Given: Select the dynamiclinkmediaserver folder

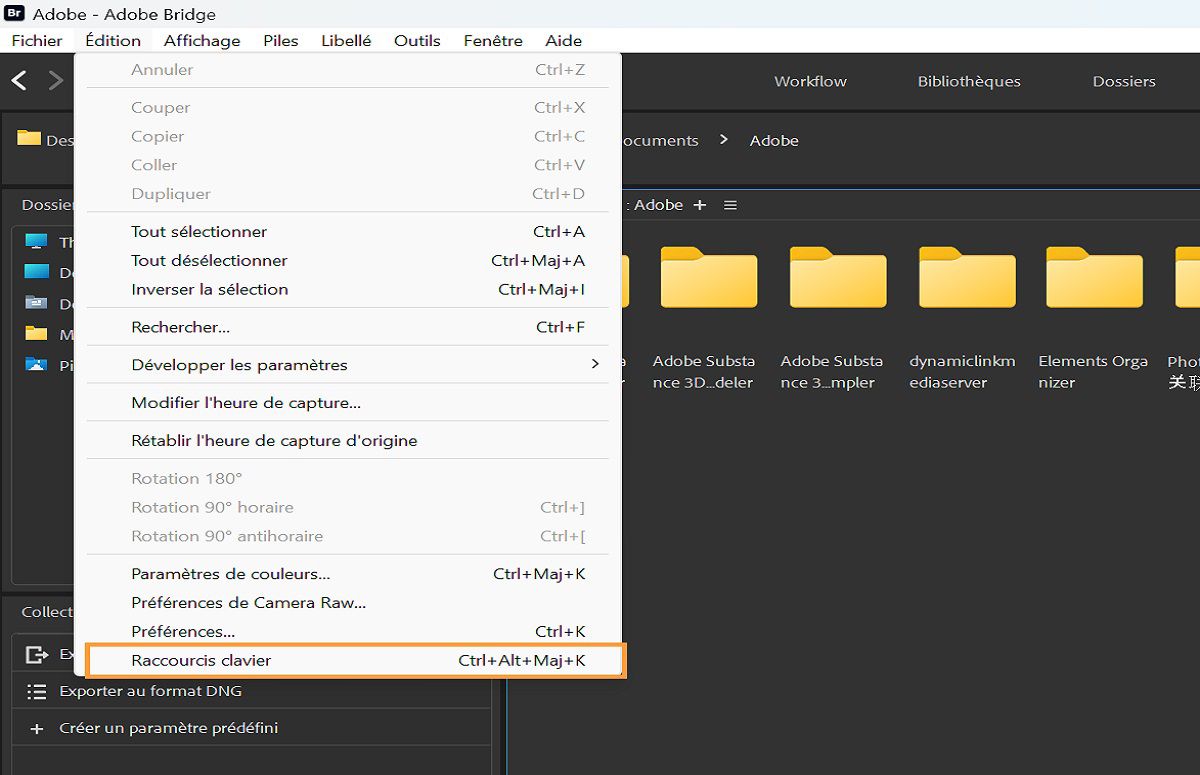Looking at the screenshot, I should point(967,277).
